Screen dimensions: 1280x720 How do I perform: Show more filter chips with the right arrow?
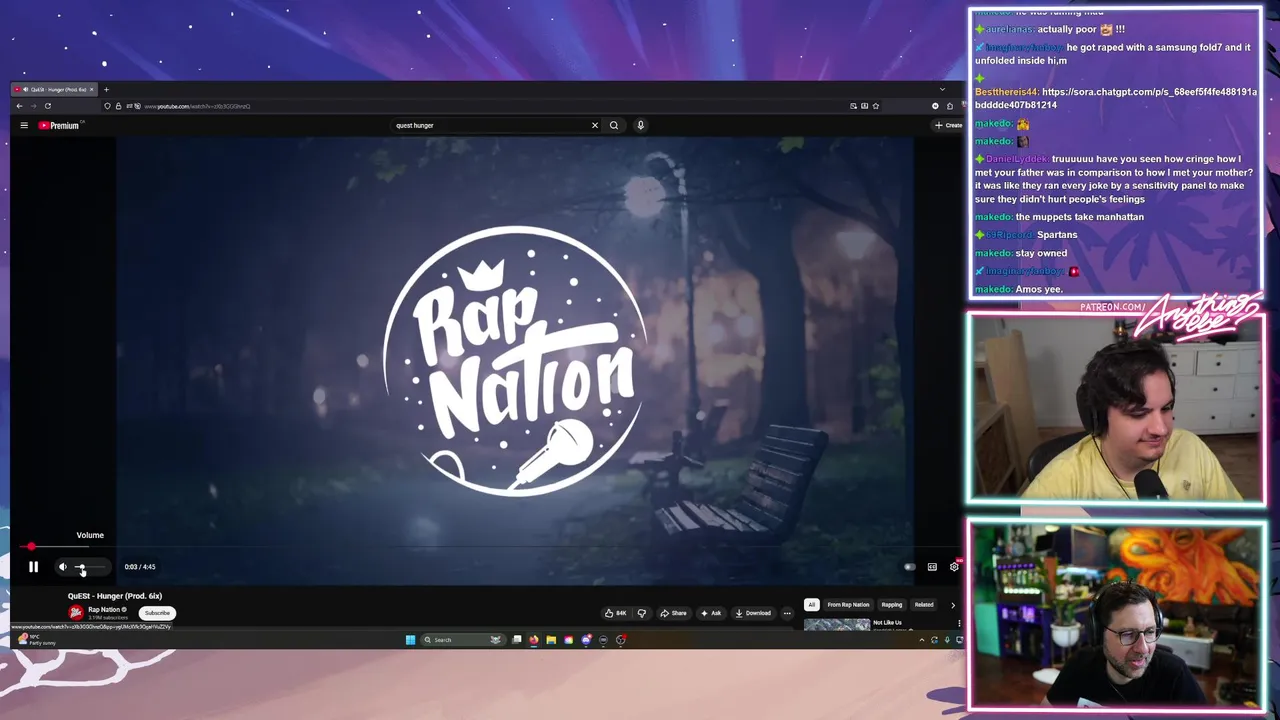(x=952, y=605)
